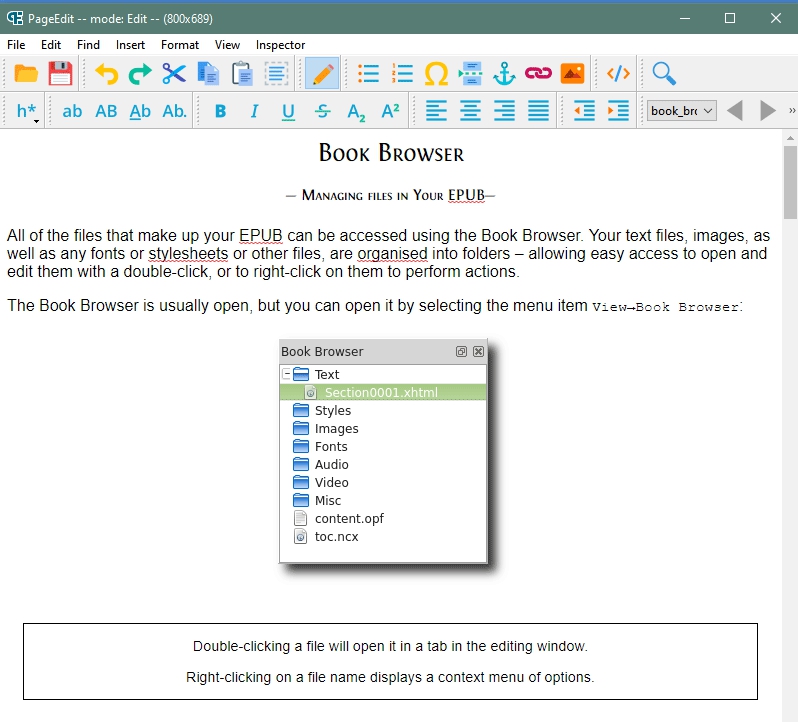Click the 'Double-clicking a file' note text
The width and height of the screenshot is (798, 722).
coord(390,646)
